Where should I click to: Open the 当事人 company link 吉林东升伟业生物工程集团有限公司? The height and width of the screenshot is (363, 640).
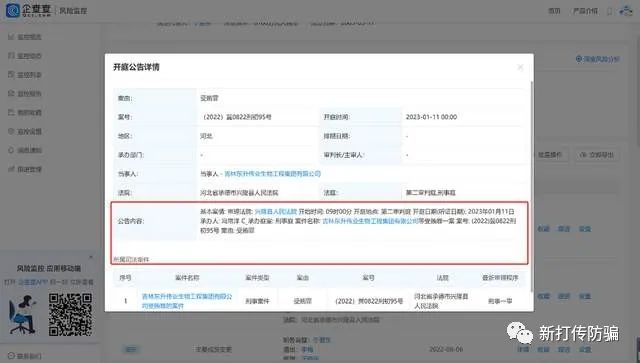point(273,174)
